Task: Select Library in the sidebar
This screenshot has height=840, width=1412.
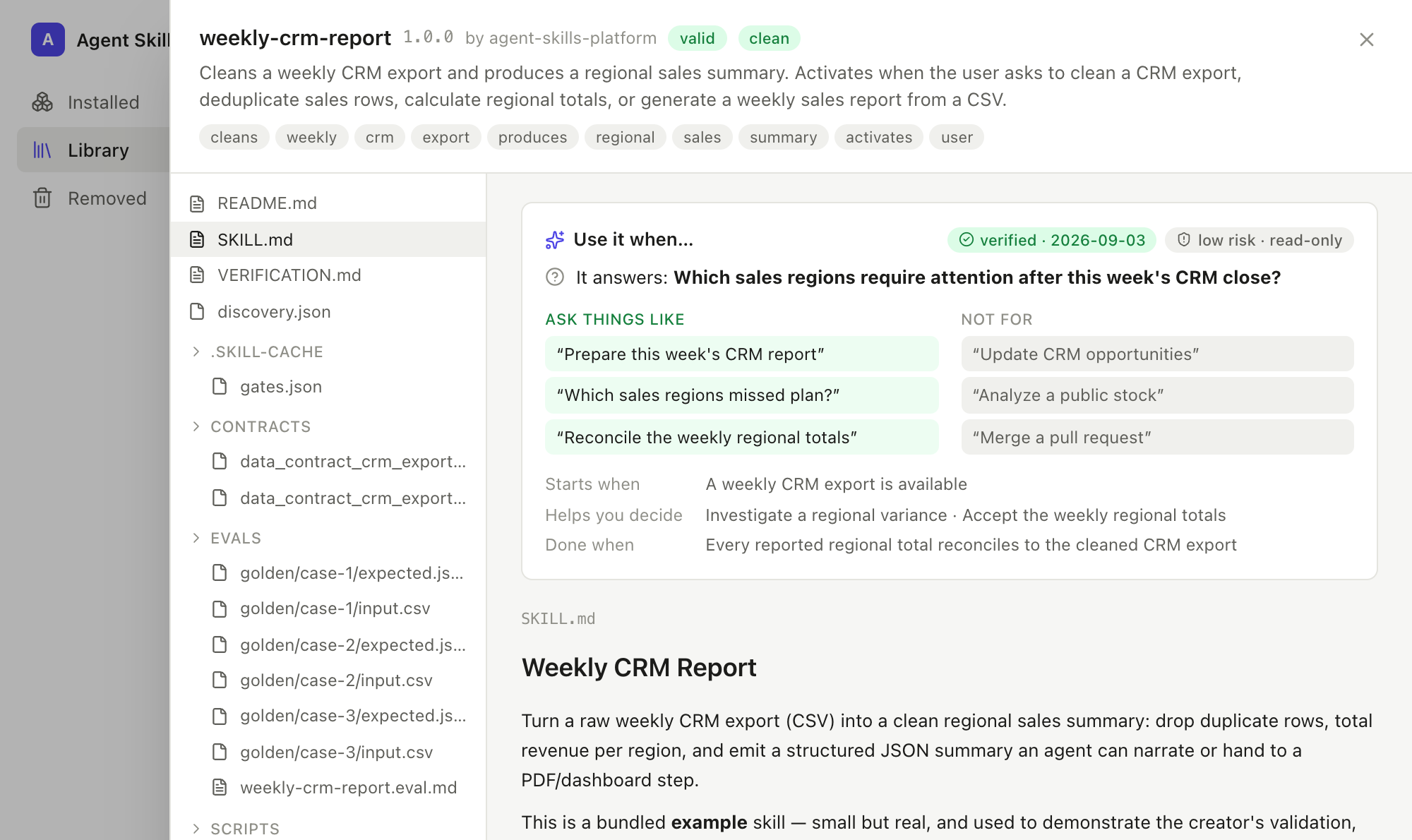Action: (x=93, y=150)
